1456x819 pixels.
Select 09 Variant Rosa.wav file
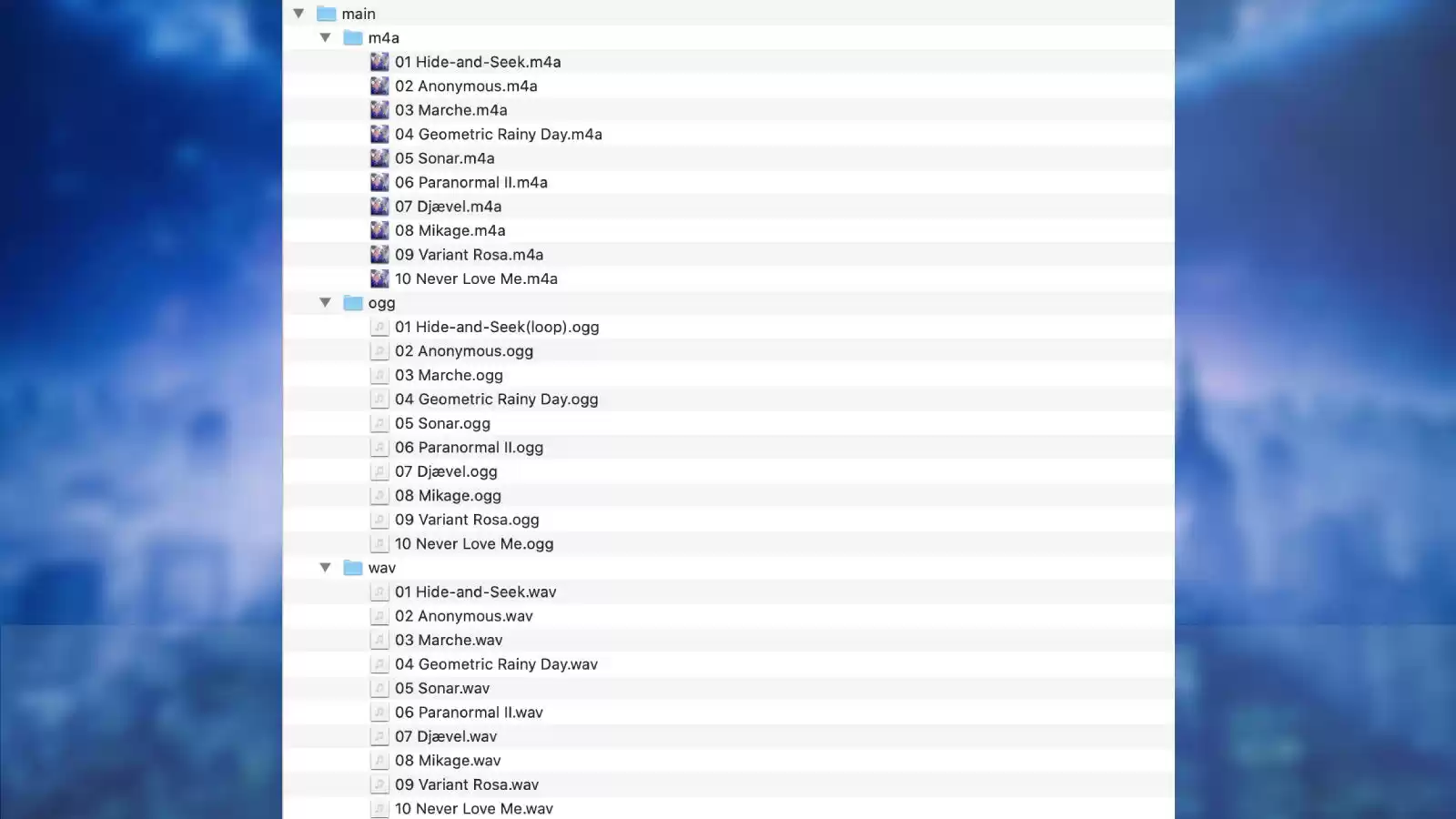click(466, 784)
